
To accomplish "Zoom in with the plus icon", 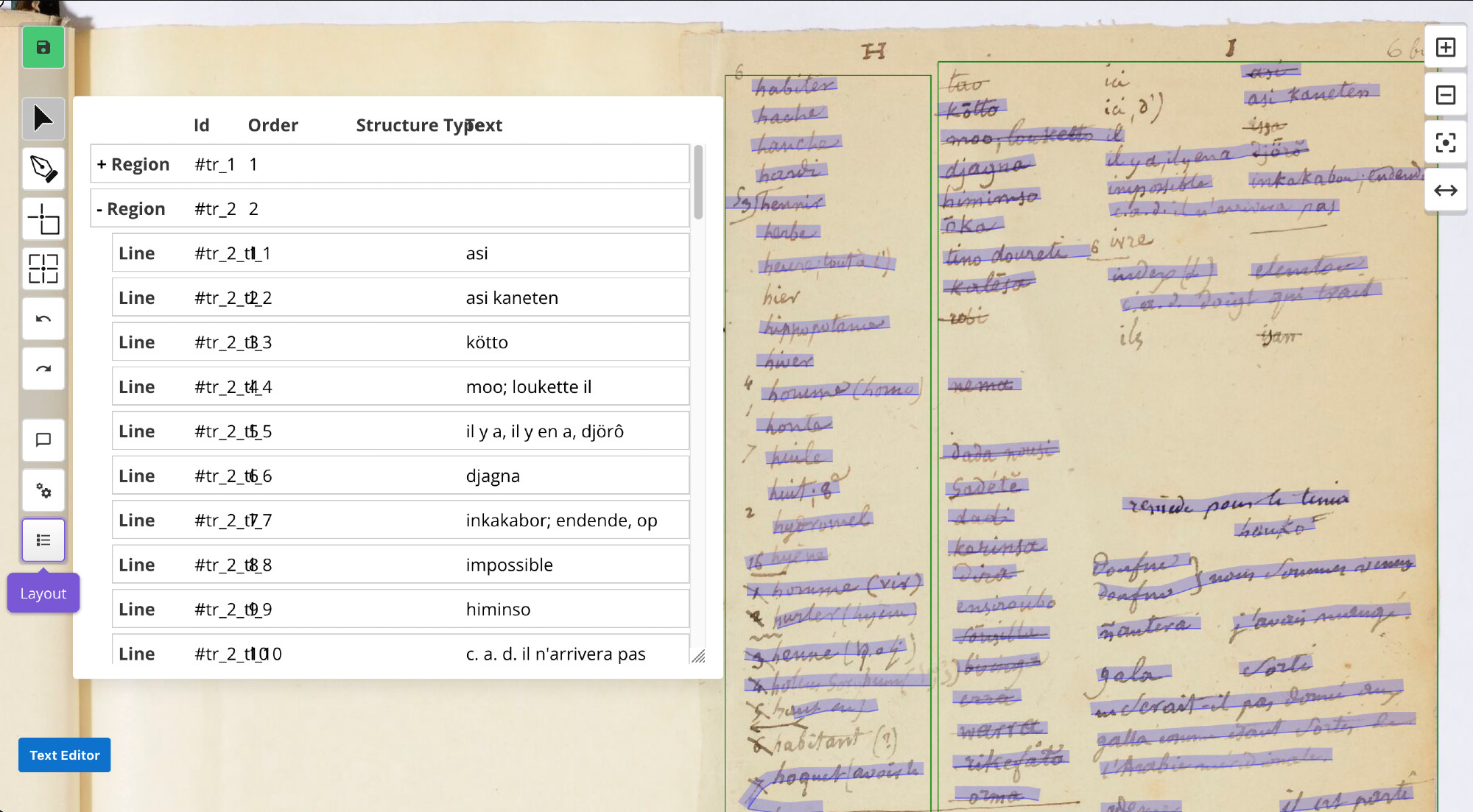I will (1445, 48).
